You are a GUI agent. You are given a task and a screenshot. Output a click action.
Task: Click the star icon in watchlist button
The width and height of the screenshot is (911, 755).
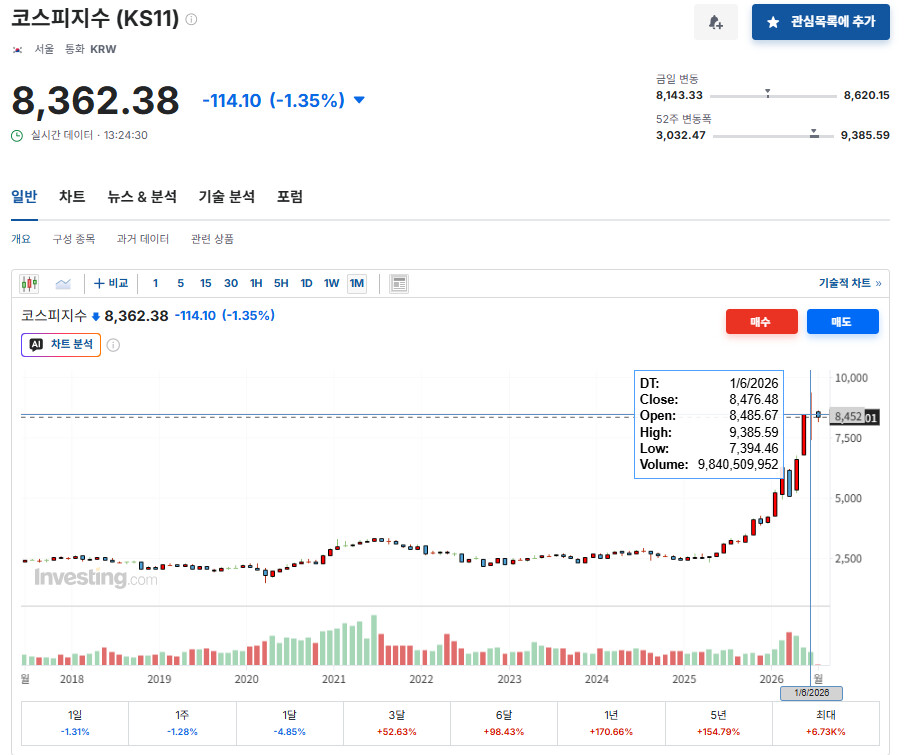[x=773, y=22]
